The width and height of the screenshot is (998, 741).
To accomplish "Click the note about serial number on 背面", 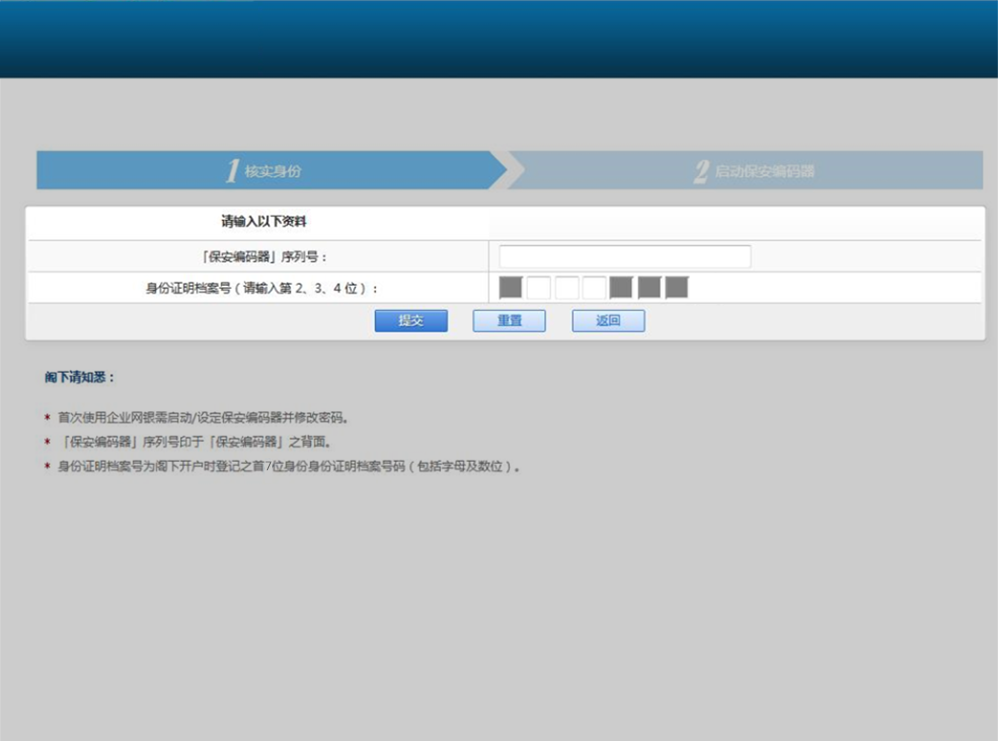I will click(x=194, y=441).
